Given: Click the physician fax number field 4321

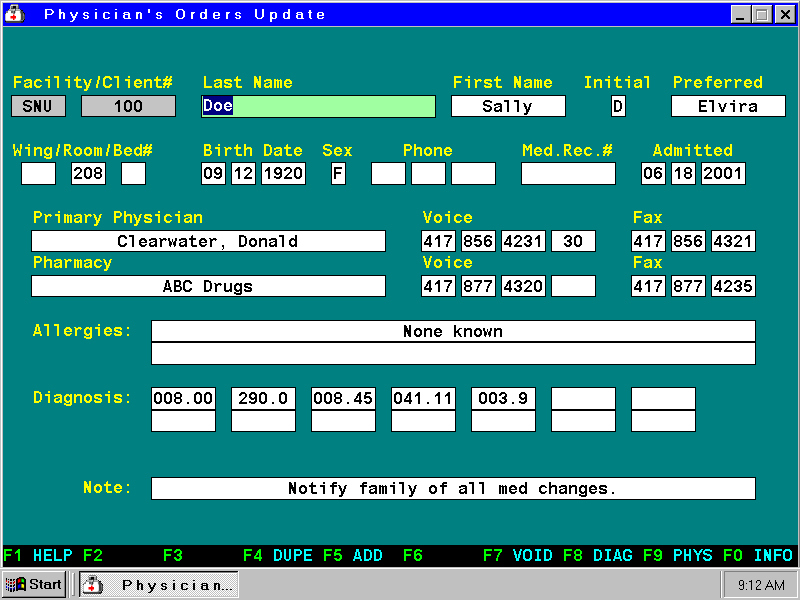Looking at the screenshot, I should (733, 241).
